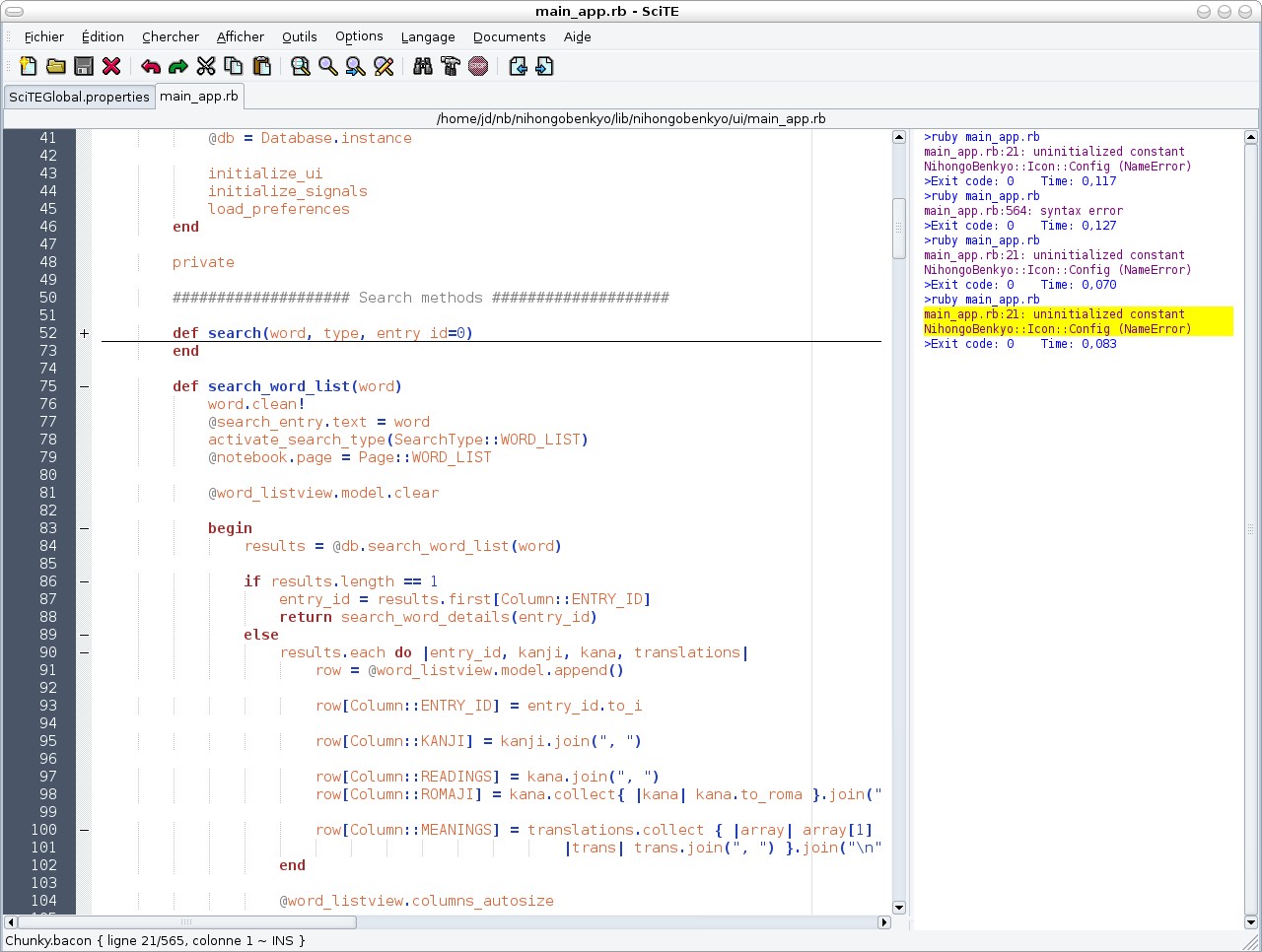Click the main_app.rb:564 syntax error line
Viewport: 1262px width, 952px height.
click(1022, 211)
